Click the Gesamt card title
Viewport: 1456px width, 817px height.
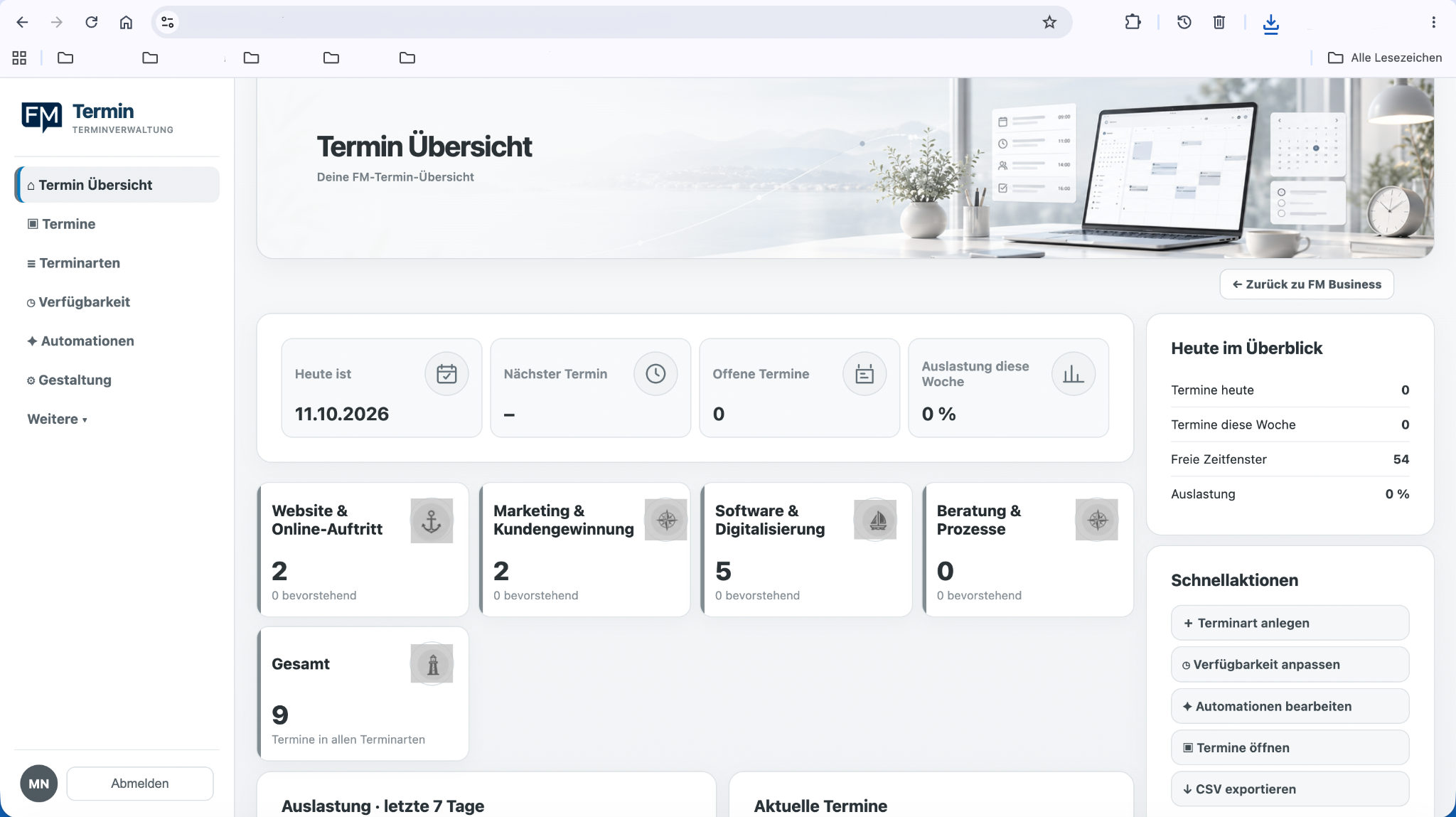pyautogui.click(x=301, y=664)
